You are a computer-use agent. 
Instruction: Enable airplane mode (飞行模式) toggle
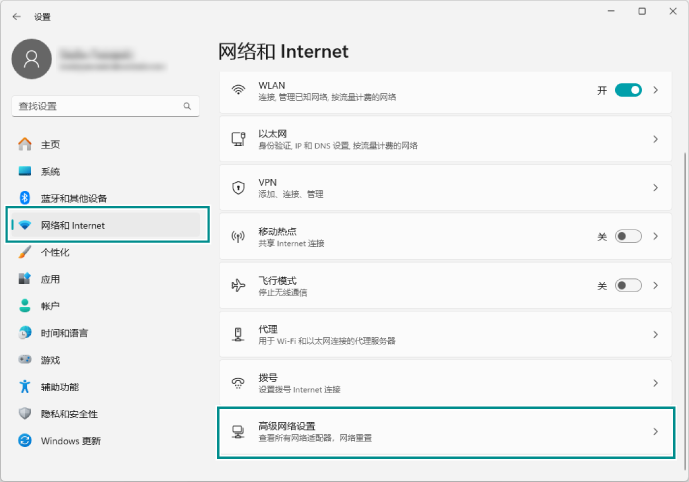[x=628, y=286]
